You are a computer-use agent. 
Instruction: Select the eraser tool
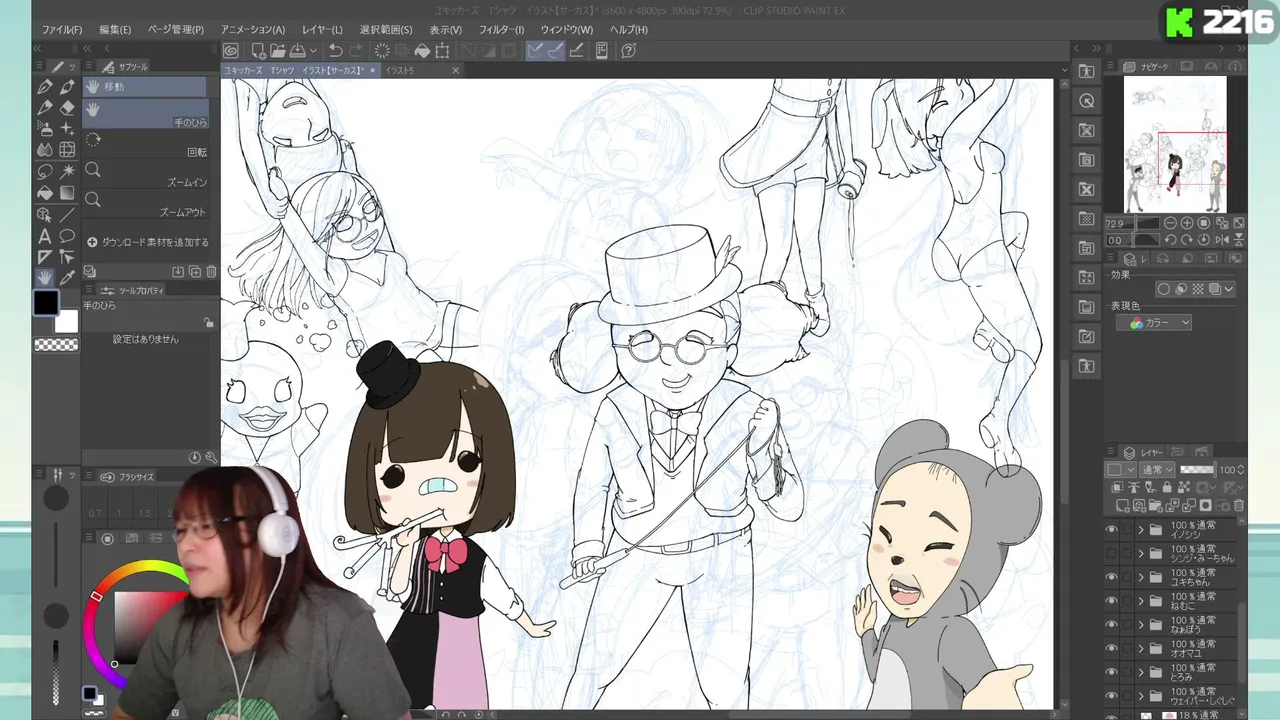67,108
